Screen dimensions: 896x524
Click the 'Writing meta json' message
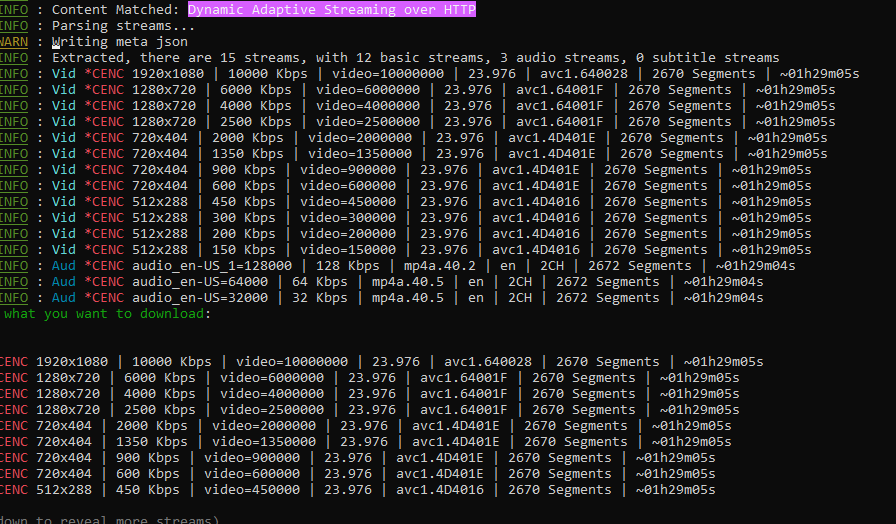tap(119, 42)
